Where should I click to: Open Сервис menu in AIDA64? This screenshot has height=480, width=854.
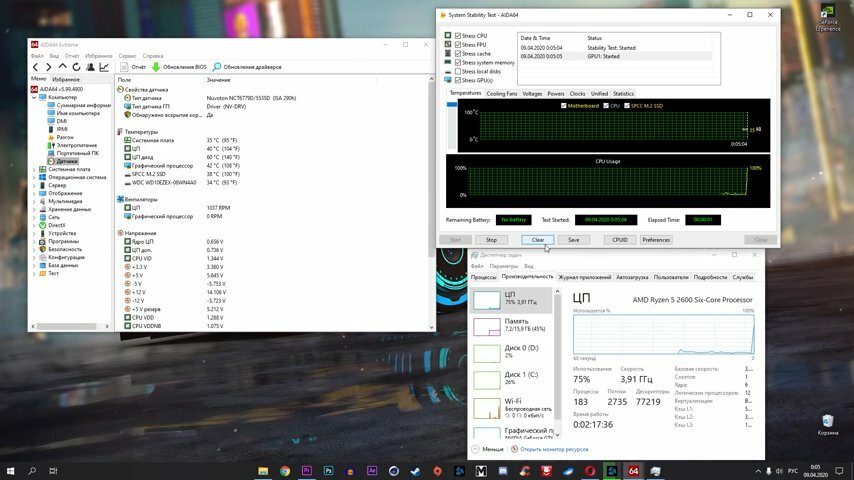127,56
